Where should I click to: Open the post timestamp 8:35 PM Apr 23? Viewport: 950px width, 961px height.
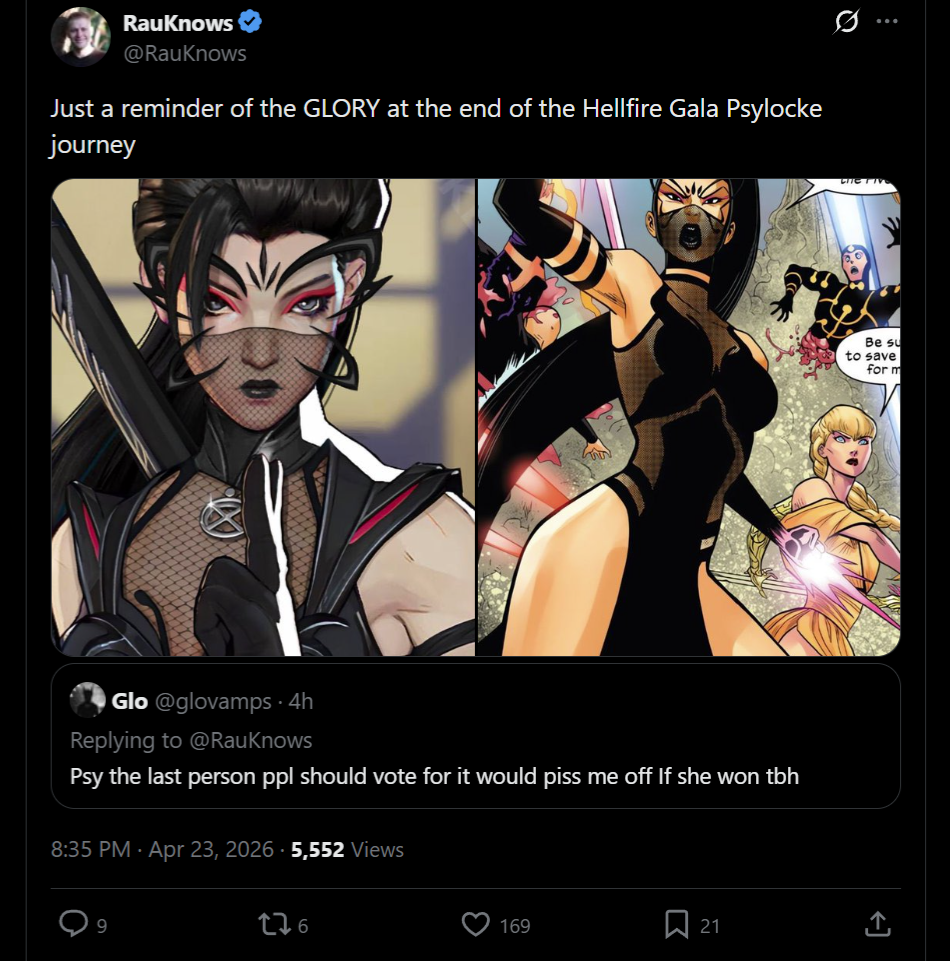[162, 849]
